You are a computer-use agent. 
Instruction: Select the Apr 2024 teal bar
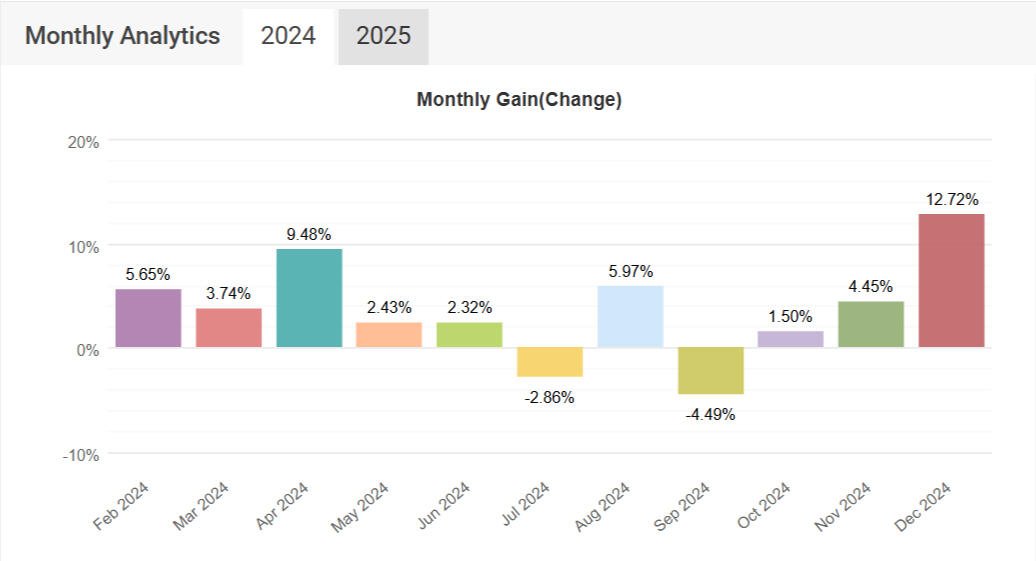pos(309,298)
